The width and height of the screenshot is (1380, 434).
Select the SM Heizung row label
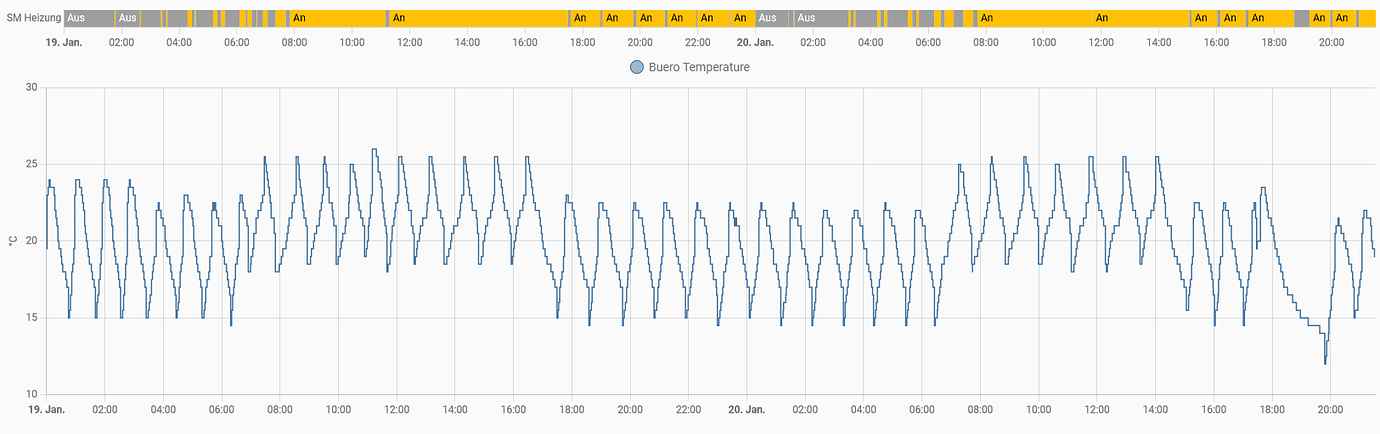33,18
